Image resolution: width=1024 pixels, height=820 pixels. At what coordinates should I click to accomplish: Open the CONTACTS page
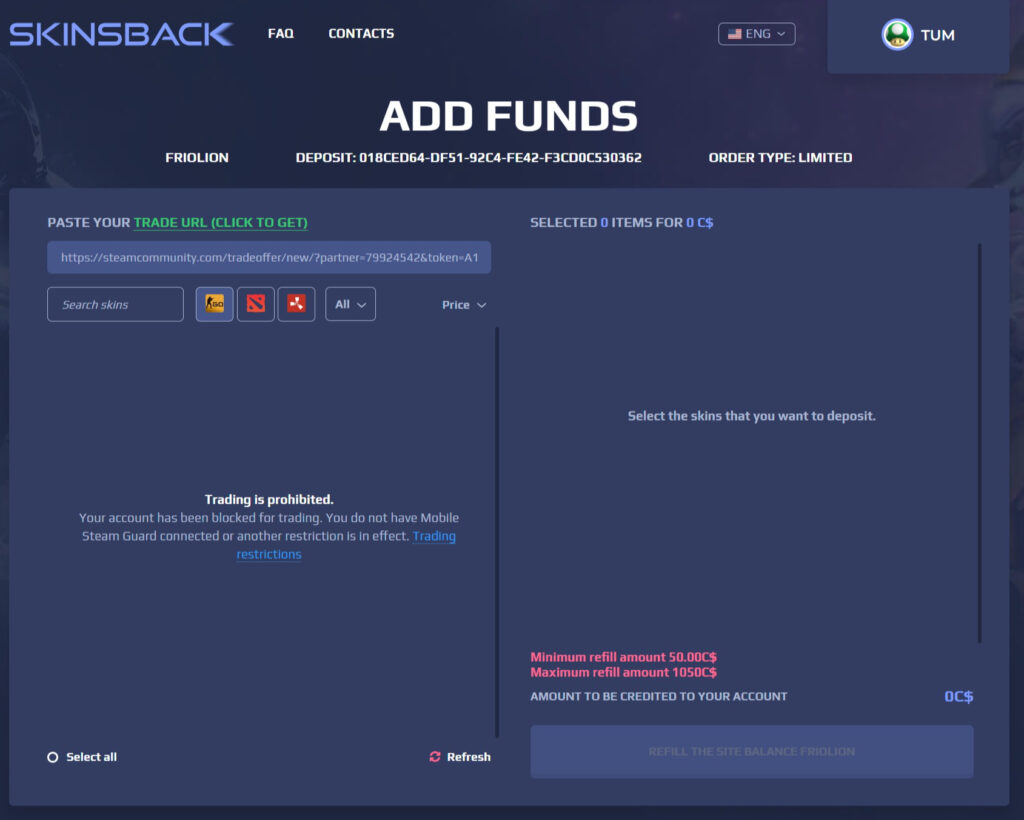361,33
